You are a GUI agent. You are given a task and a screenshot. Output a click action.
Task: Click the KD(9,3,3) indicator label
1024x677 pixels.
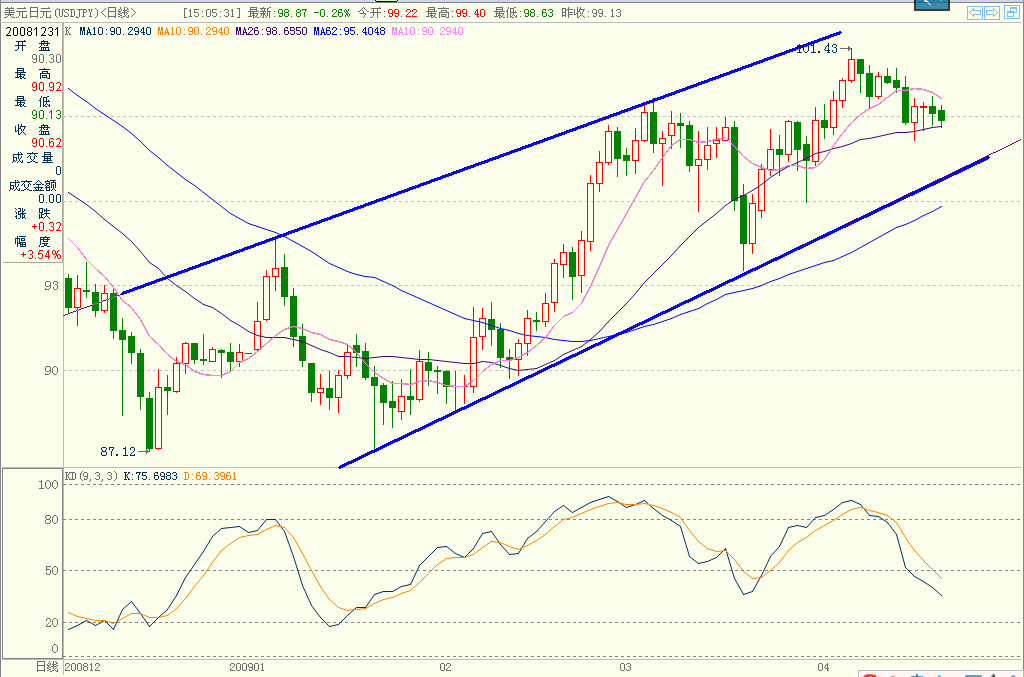point(91,476)
